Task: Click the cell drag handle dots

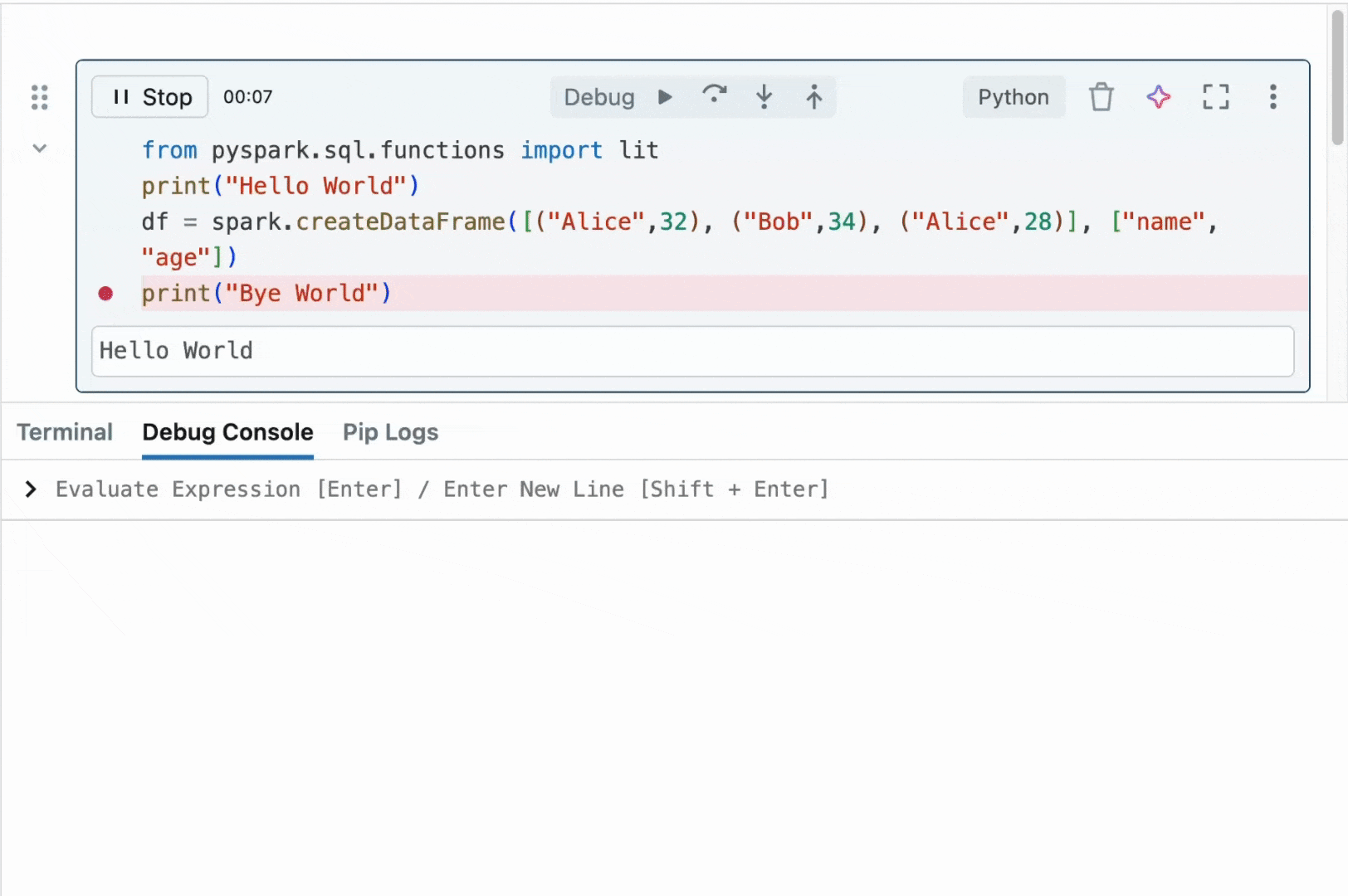Action: tap(39, 97)
